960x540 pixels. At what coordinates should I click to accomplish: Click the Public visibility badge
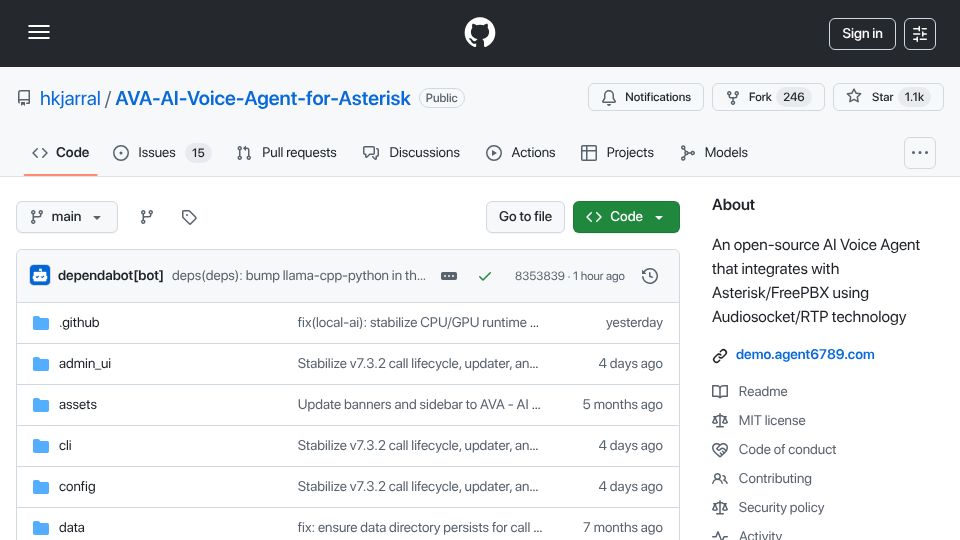click(441, 98)
